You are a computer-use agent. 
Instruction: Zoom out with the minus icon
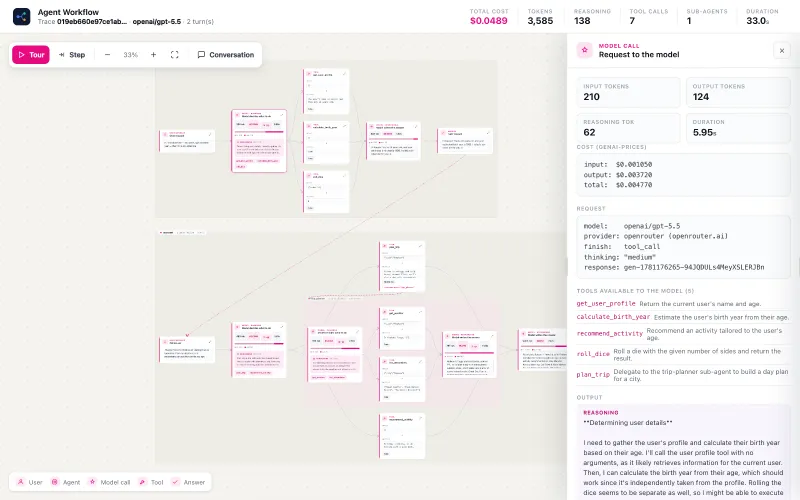click(x=107, y=55)
